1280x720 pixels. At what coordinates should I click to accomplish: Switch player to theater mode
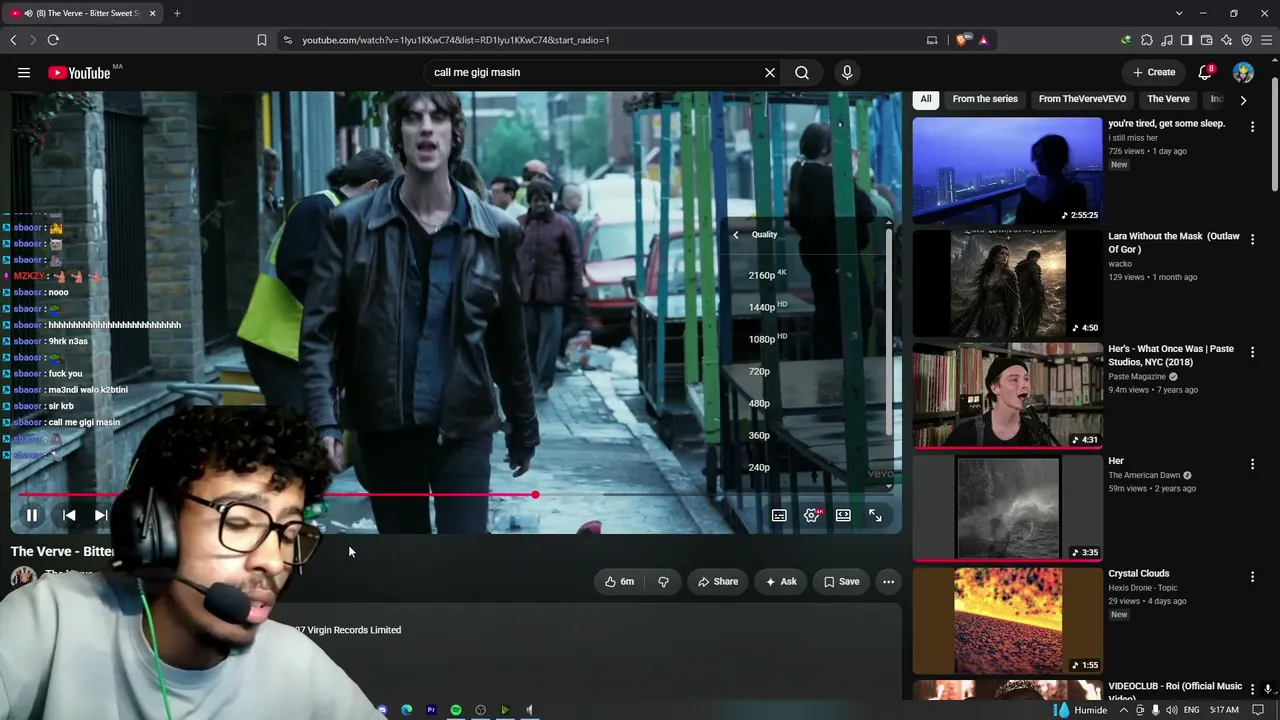tap(843, 515)
